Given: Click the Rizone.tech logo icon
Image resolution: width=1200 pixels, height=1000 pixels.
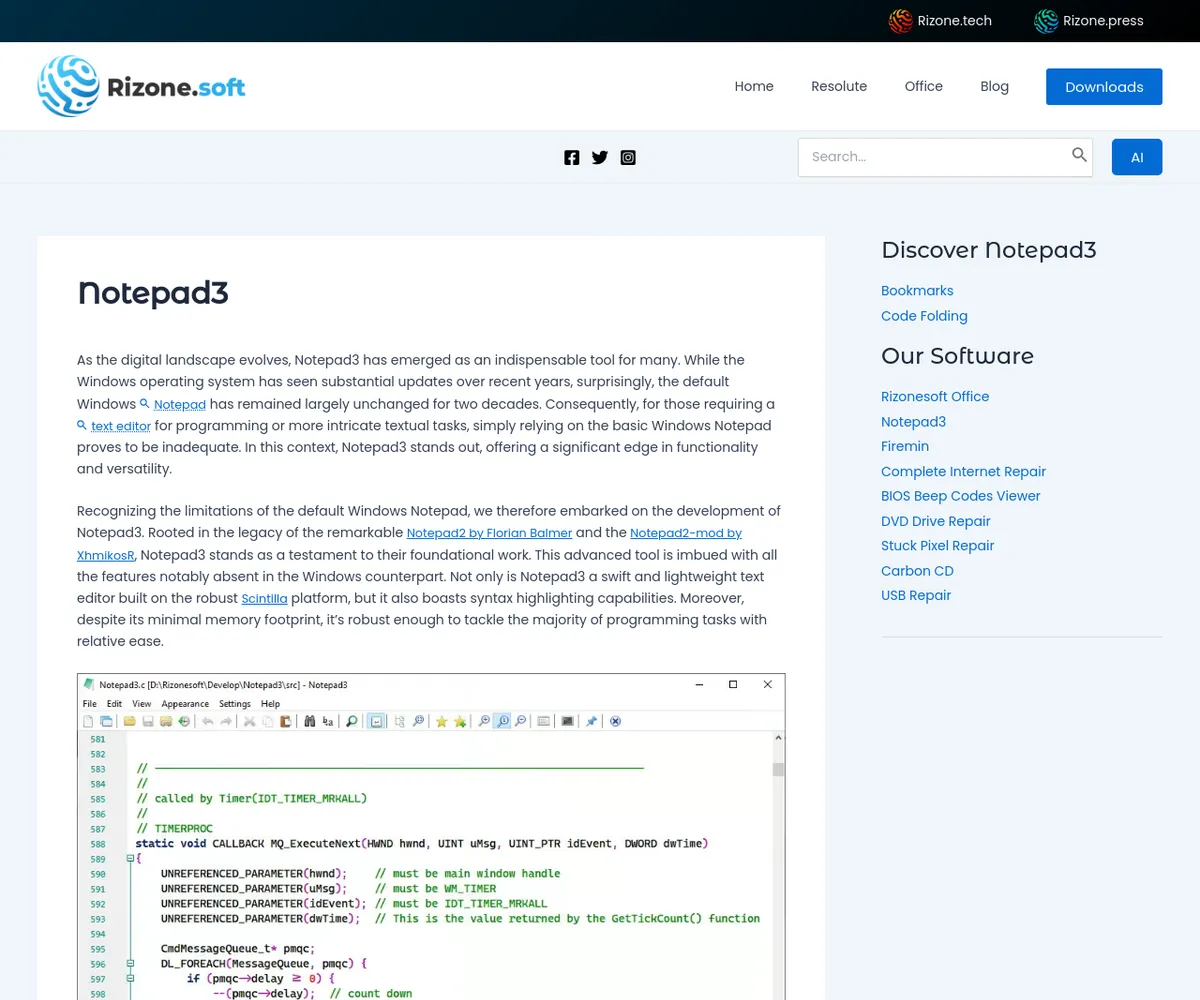Looking at the screenshot, I should pos(901,21).
